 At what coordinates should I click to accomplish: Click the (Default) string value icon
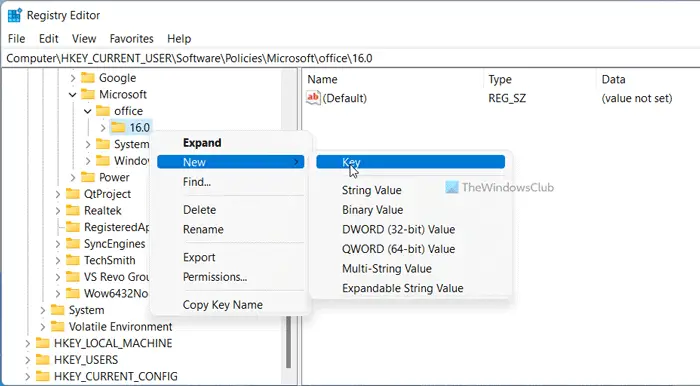pos(313,98)
